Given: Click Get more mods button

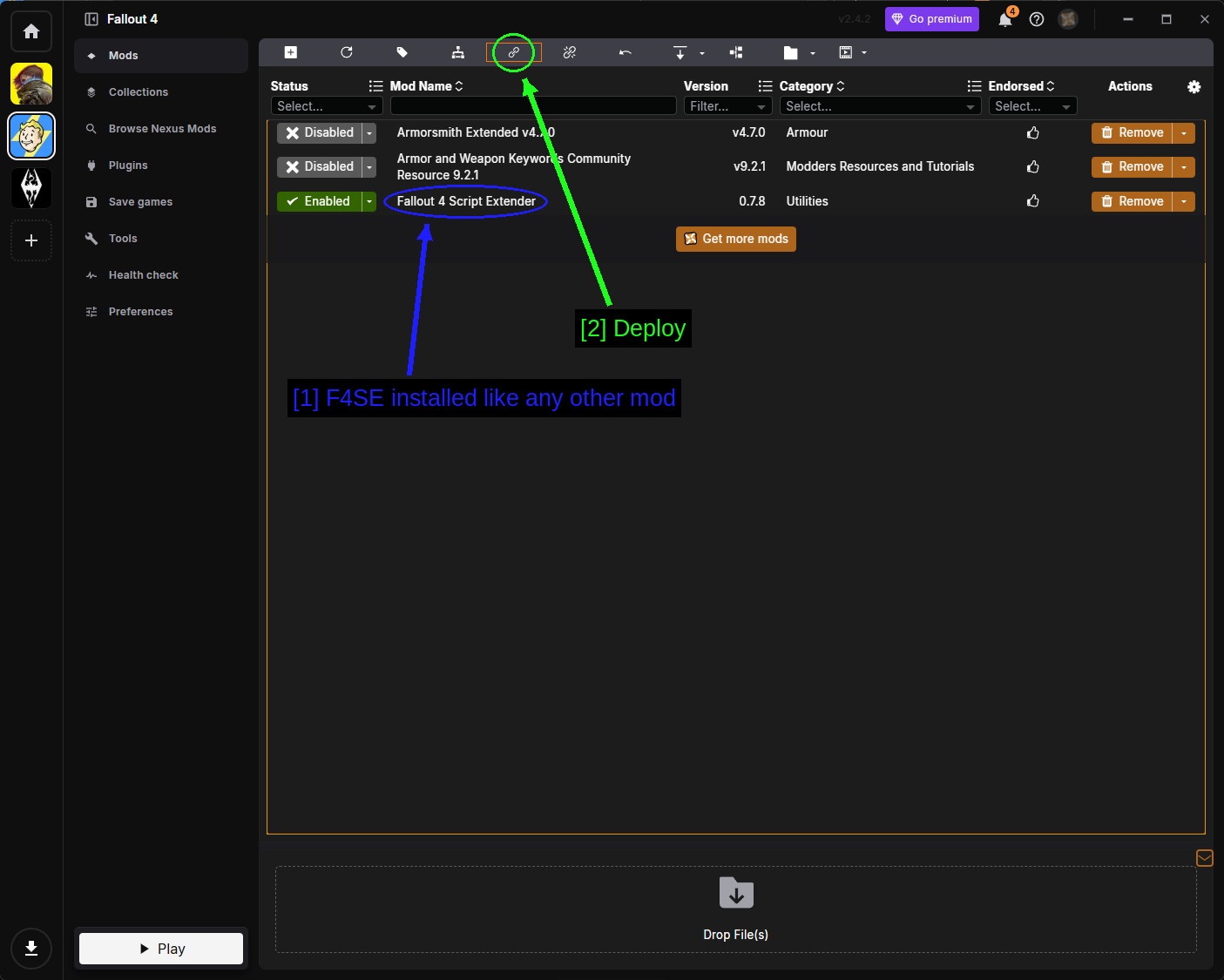Looking at the screenshot, I should click(736, 239).
